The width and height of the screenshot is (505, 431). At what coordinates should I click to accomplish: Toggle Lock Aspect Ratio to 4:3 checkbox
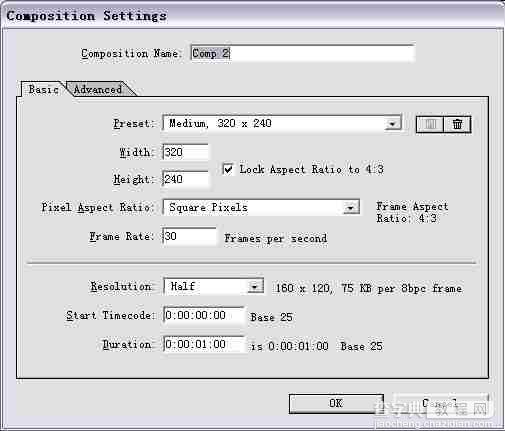228,169
